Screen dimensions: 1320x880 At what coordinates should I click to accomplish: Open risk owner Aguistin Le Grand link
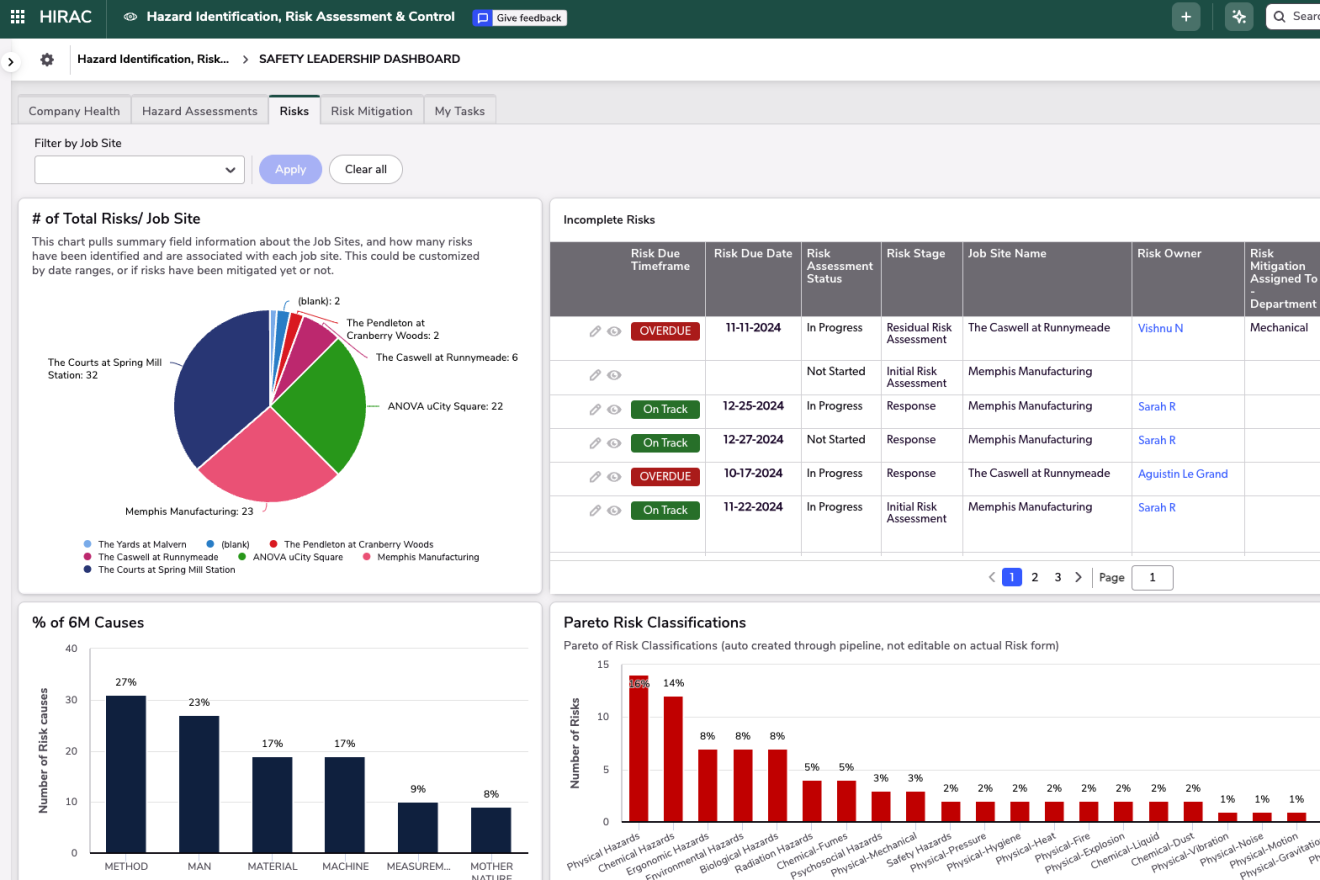[1182, 474]
